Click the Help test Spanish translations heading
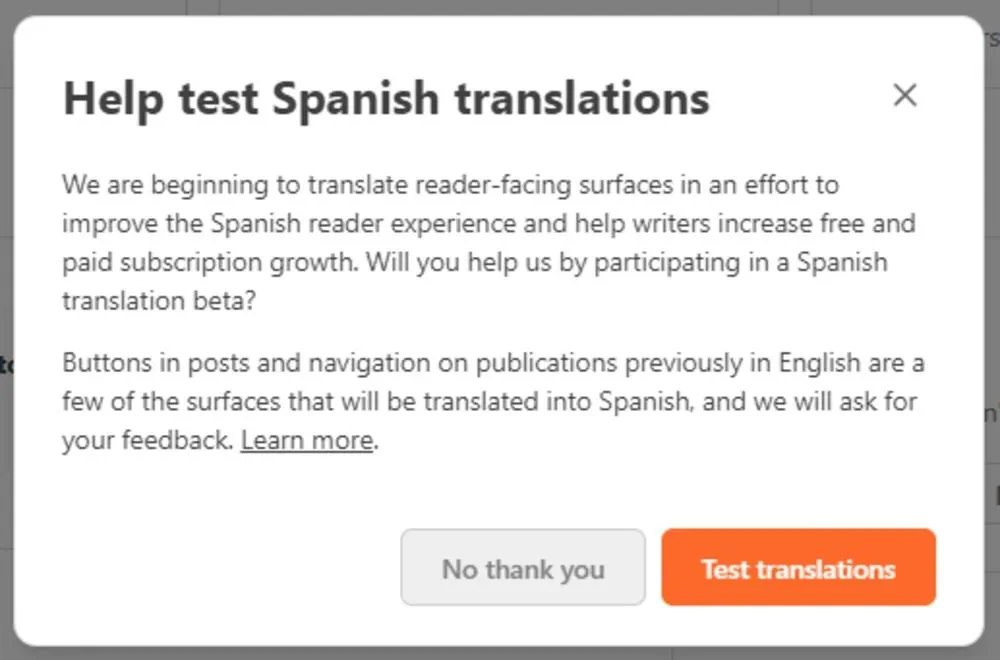 tap(386, 99)
